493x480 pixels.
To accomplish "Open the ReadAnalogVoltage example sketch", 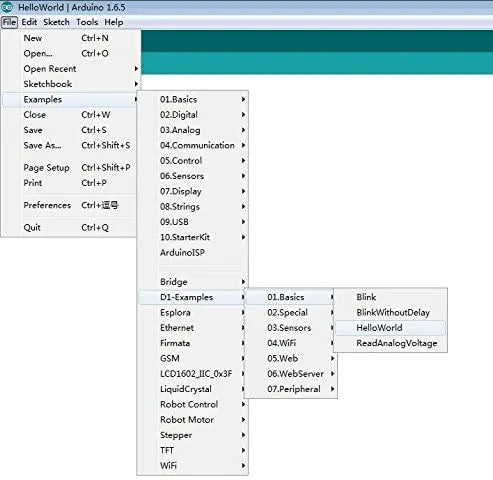I will [390, 343].
